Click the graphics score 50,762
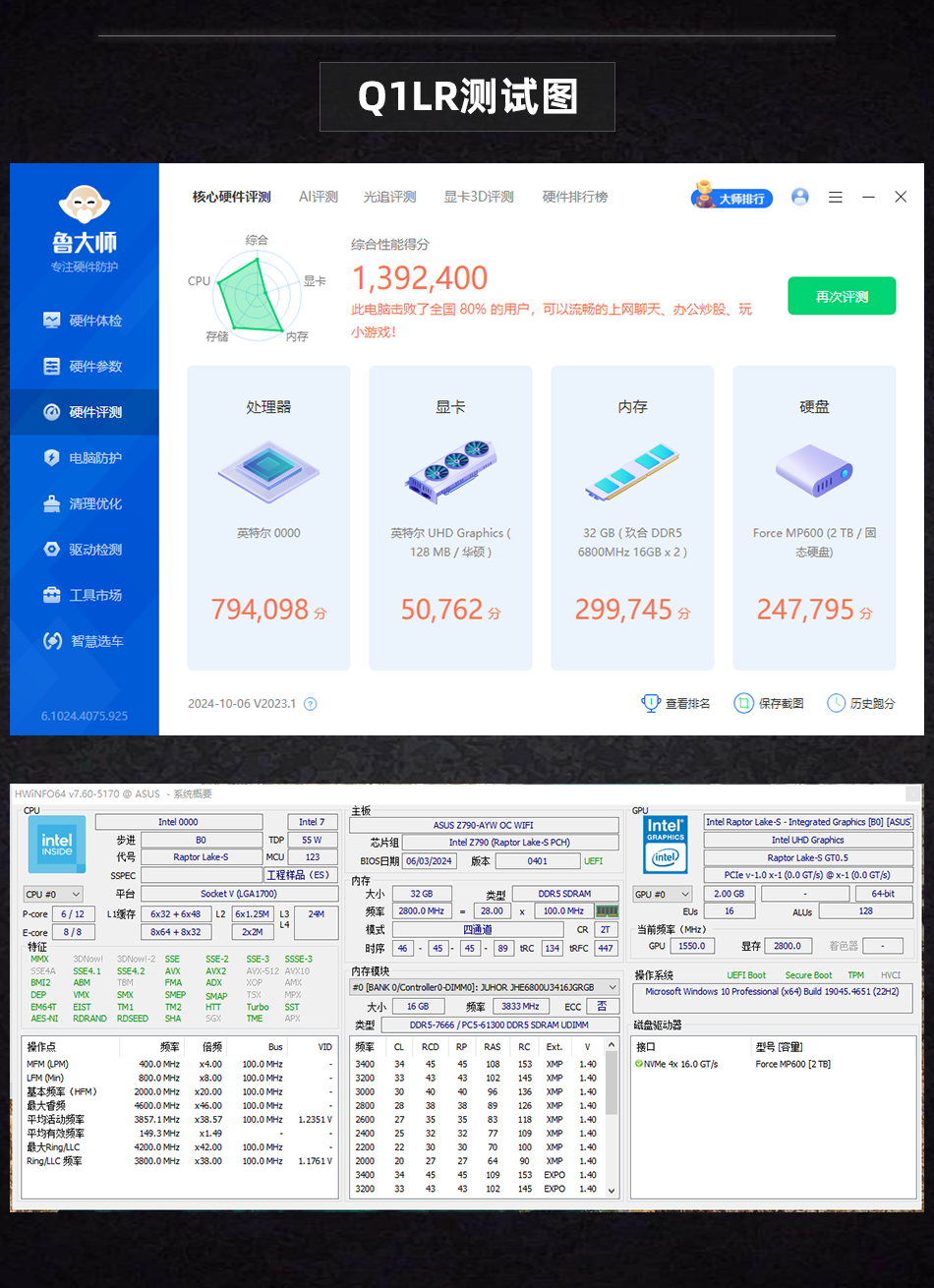 click(441, 610)
